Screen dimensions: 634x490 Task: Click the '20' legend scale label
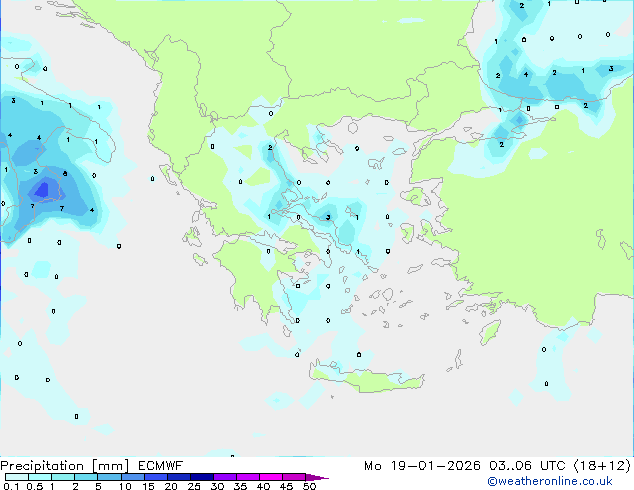point(171,486)
